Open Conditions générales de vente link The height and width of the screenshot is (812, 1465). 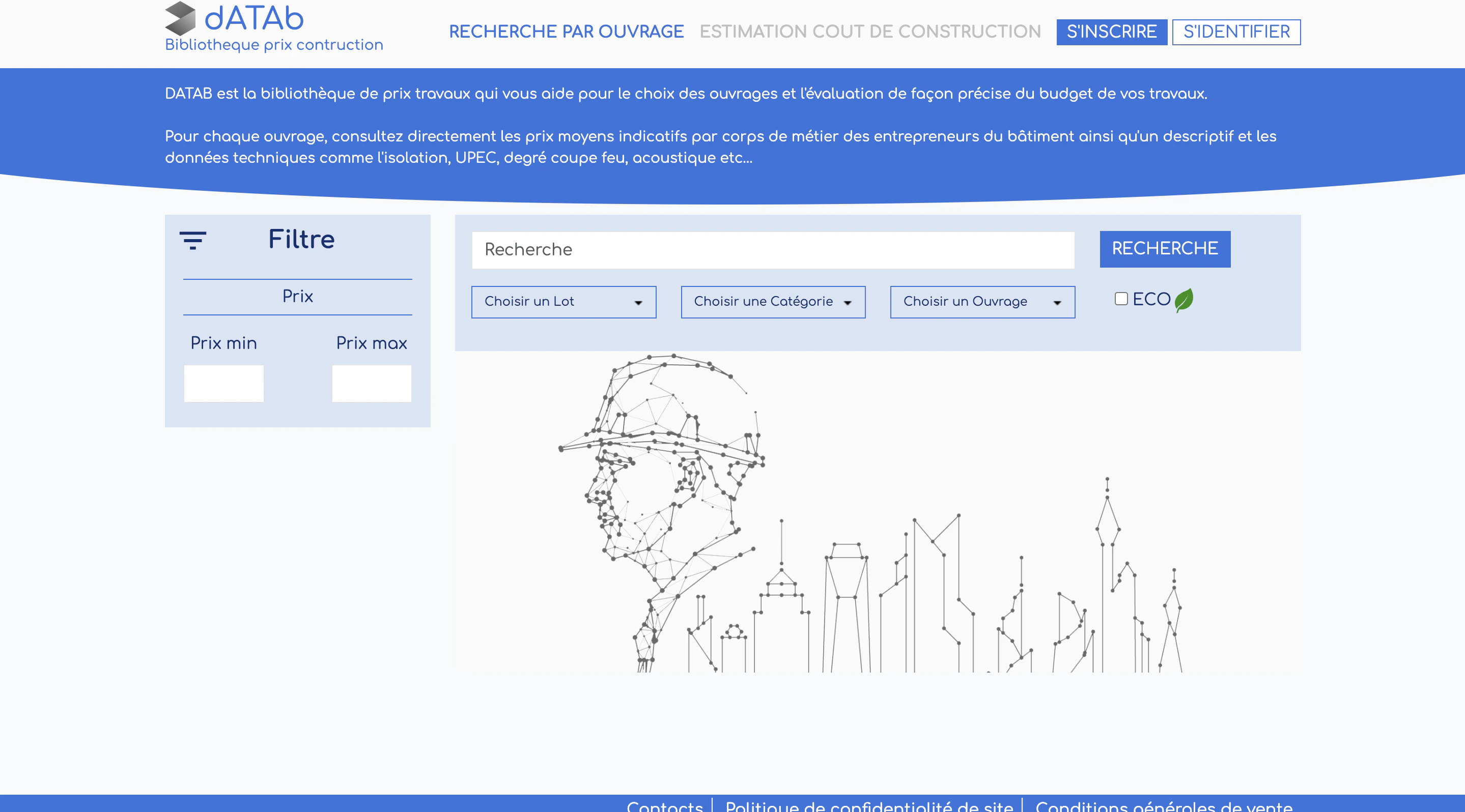tap(1164, 806)
